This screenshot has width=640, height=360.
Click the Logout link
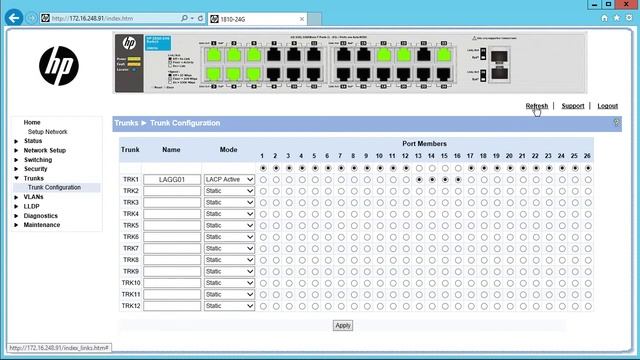point(607,106)
